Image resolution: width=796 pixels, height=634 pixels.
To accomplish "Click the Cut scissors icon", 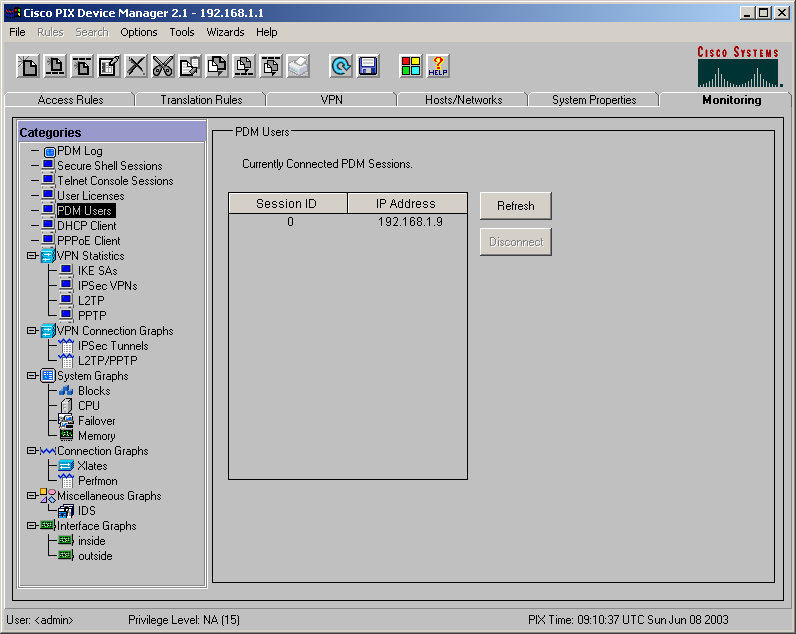I will 163,66.
